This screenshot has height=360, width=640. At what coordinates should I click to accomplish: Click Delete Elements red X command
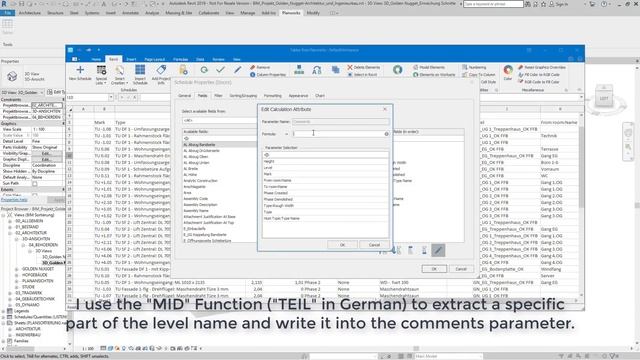click(x=364, y=67)
